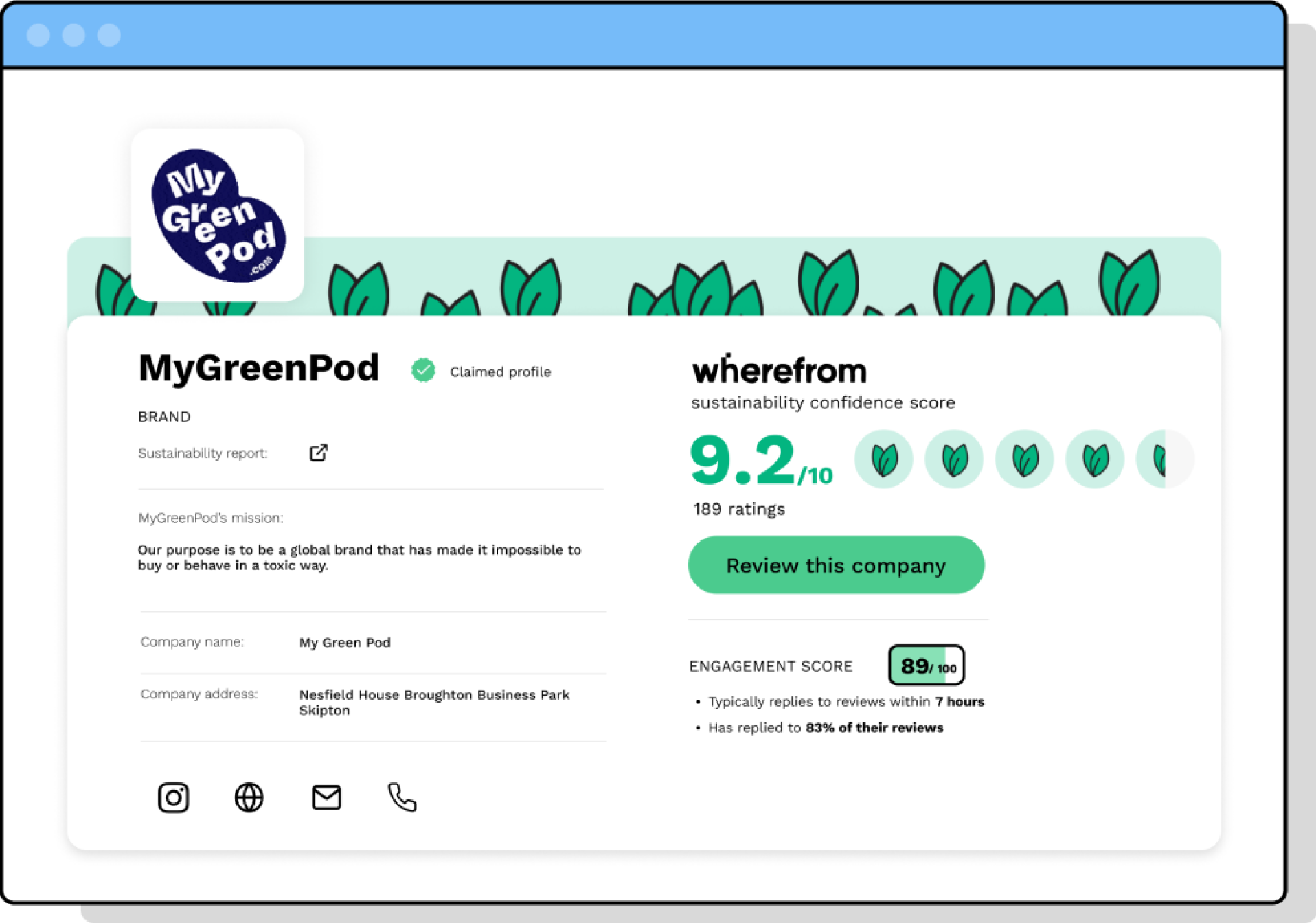
Task: Select the second leaf rating icon
Action: click(954, 459)
